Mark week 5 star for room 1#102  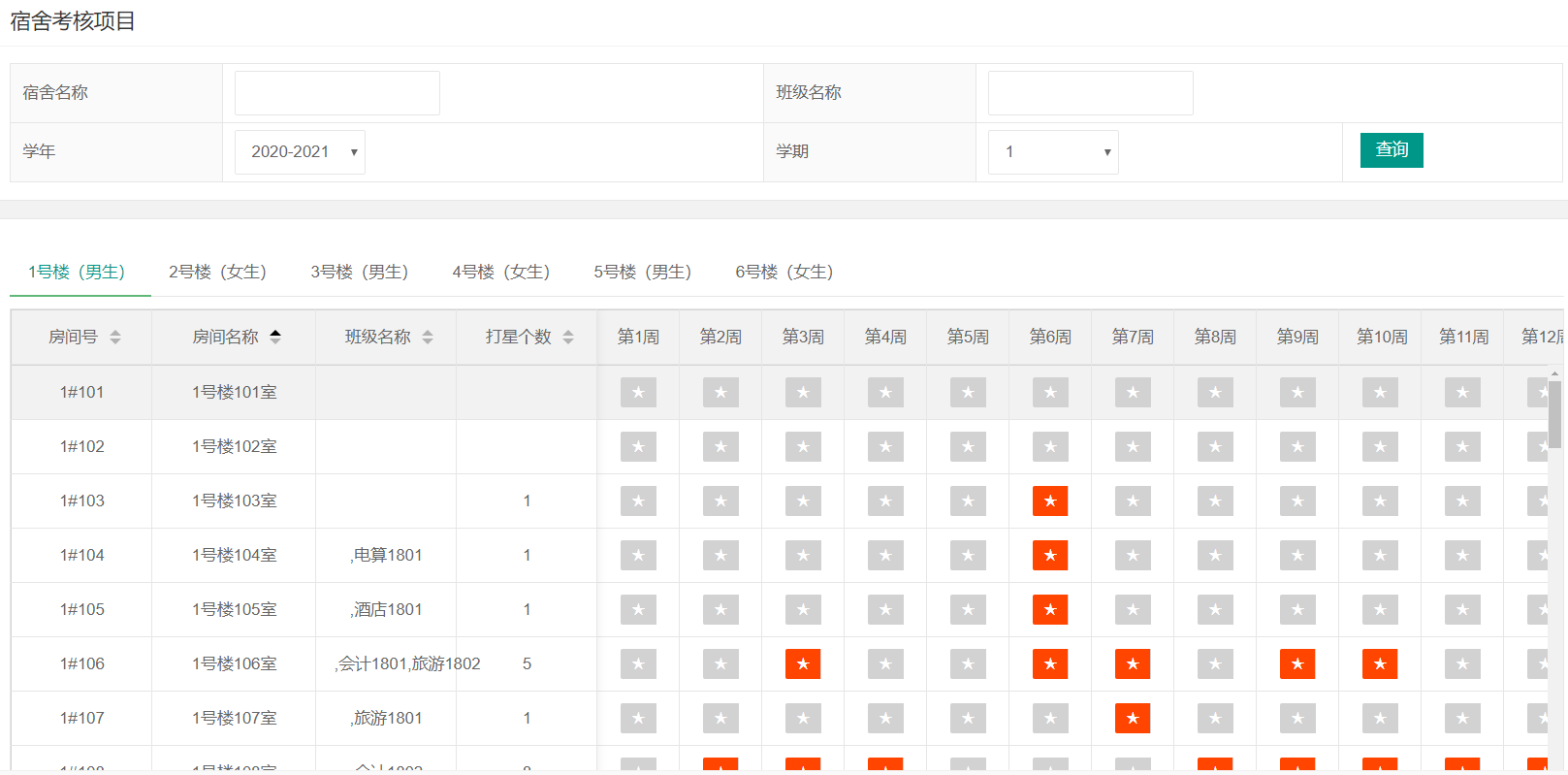(x=968, y=446)
